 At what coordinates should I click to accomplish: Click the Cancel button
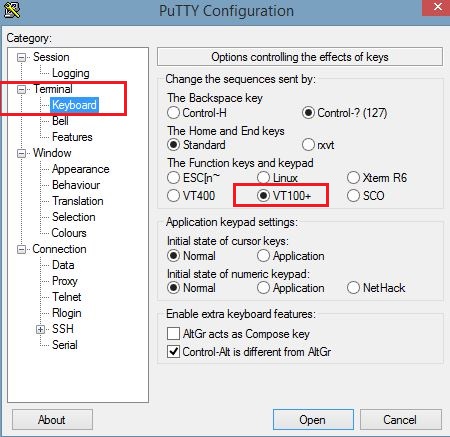point(400,419)
